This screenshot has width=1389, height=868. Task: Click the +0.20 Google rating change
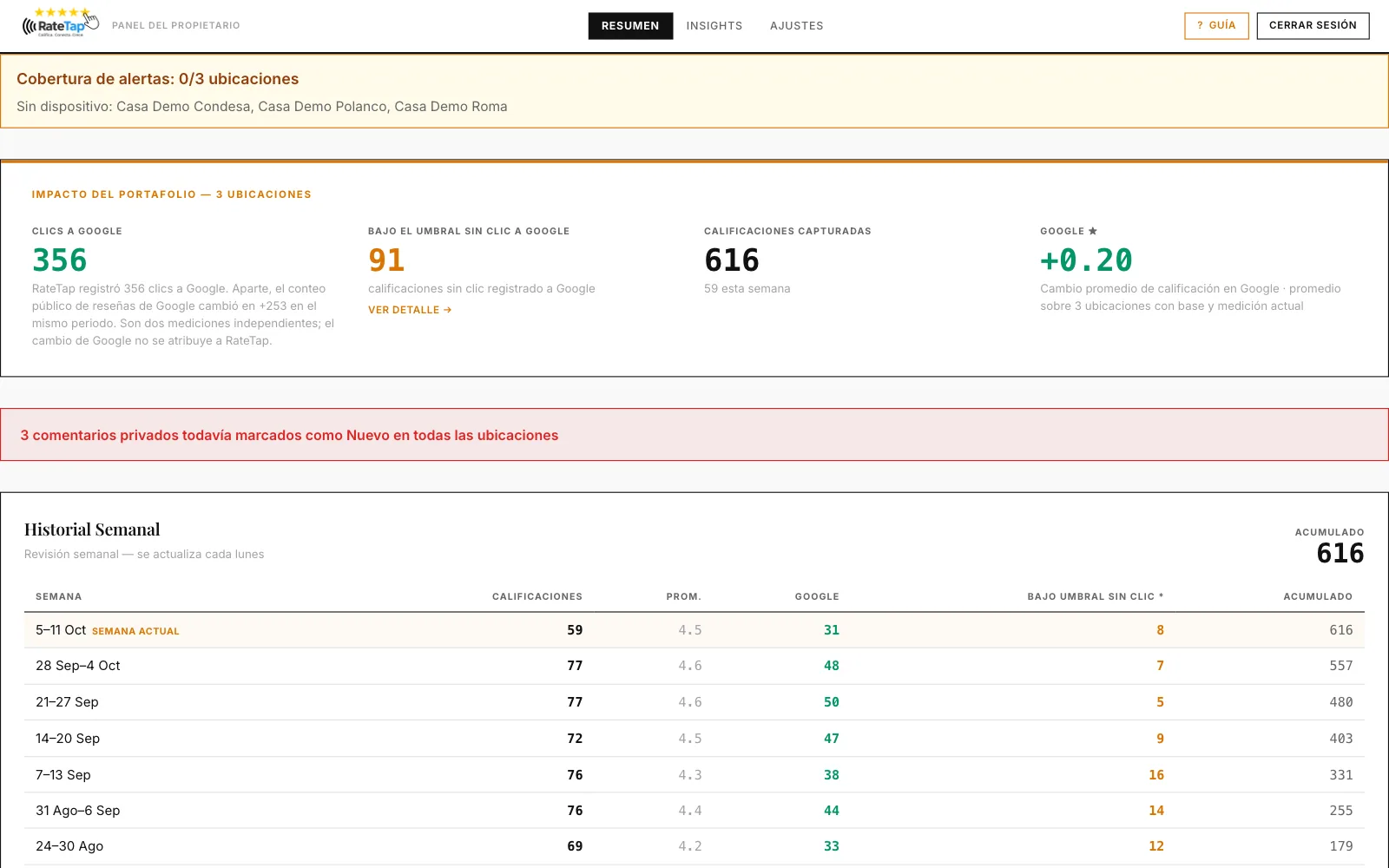tap(1086, 260)
